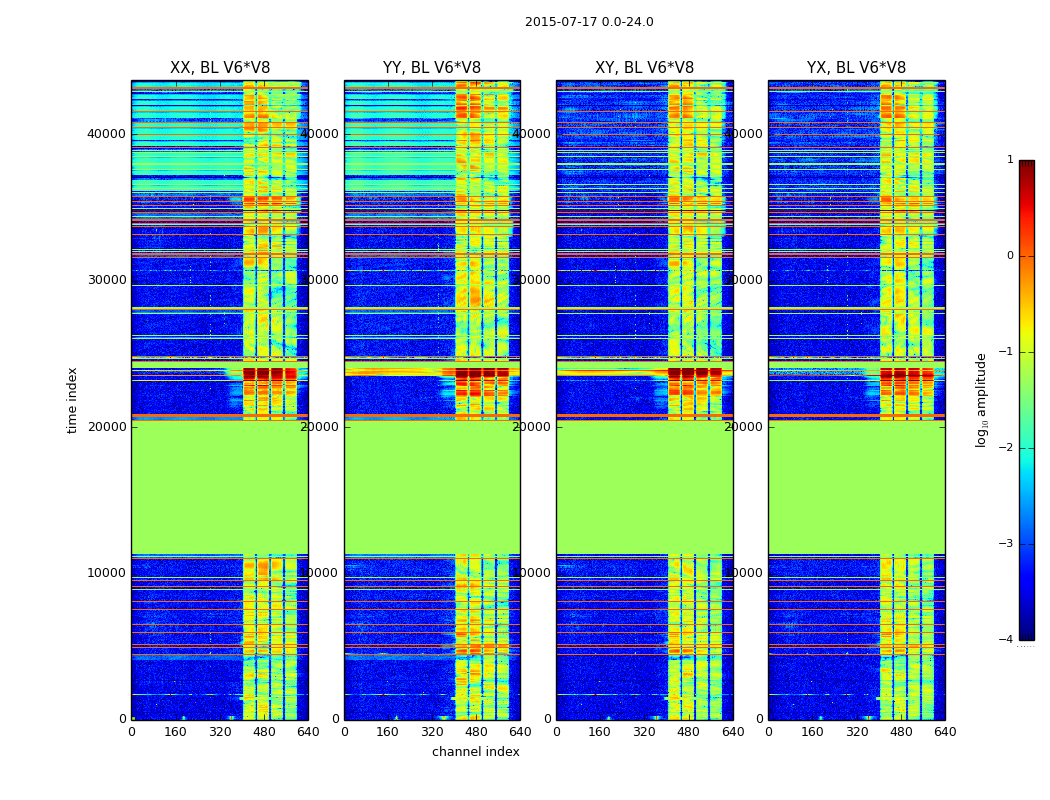1050x800 pixels.
Task: Click the '160' x-tick under the XX panel
Action: 175,732
